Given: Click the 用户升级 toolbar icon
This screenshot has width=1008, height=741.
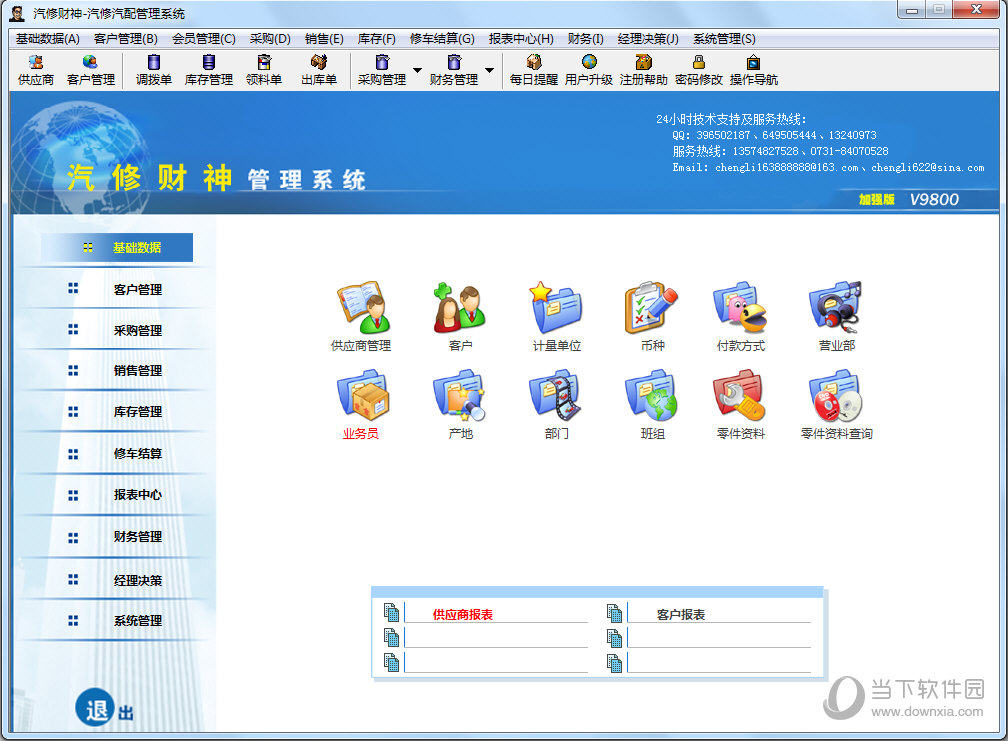Looking at the screenshot, I should coord(589,70).
